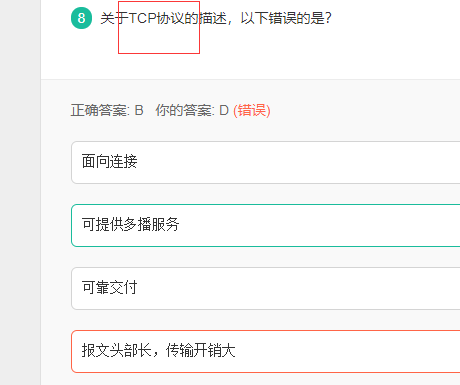
Task: Click the red "(错误)" status text
Action: point(252,110)
